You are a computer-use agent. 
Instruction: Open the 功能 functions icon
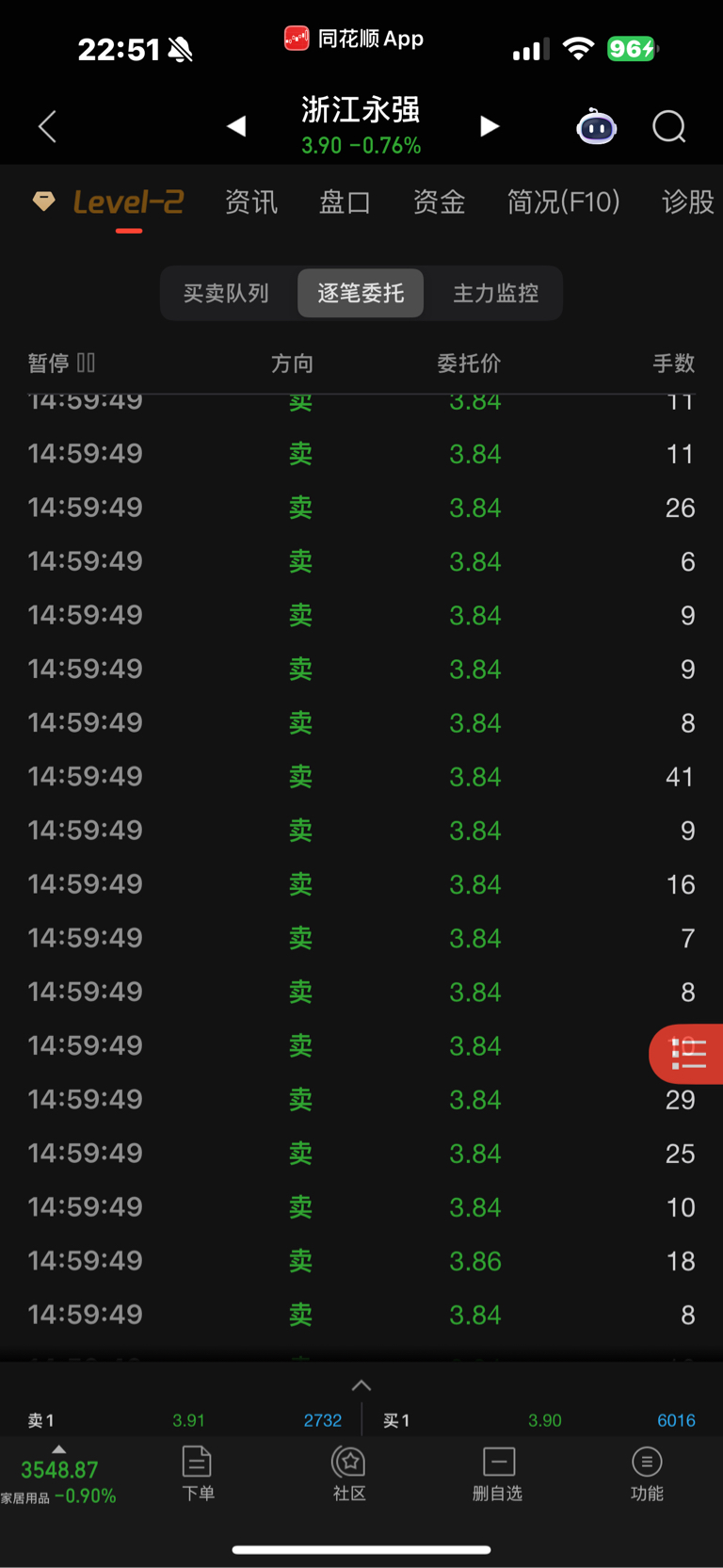tap(647, 1474)
